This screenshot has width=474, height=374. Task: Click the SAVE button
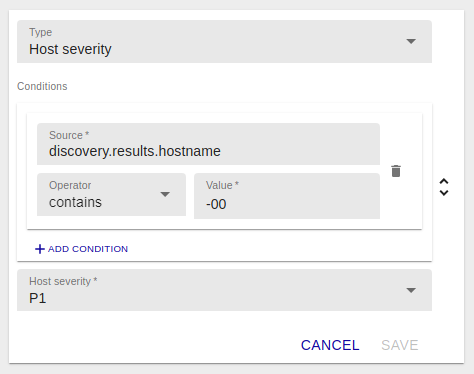400,345
